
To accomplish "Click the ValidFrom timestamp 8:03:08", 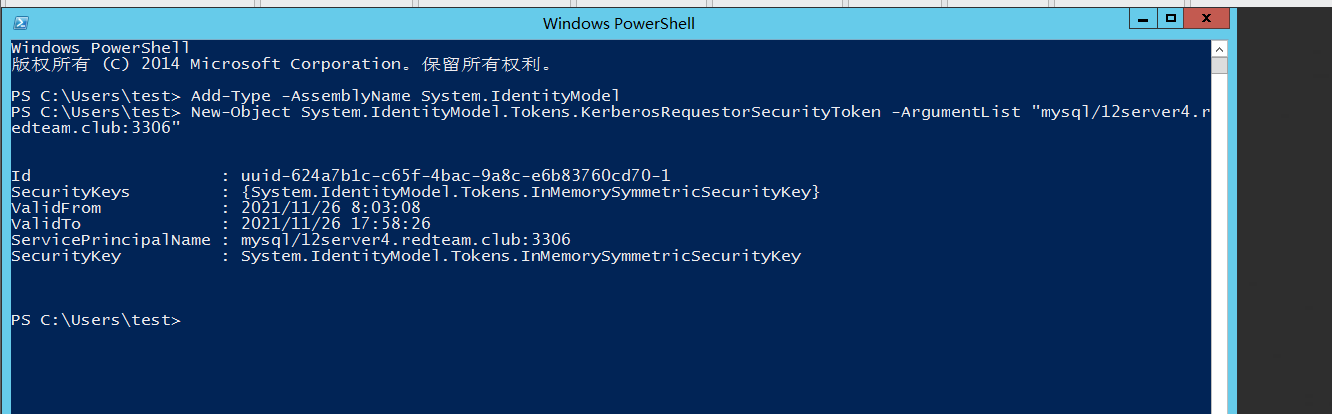I will click(x=331, y=208).
